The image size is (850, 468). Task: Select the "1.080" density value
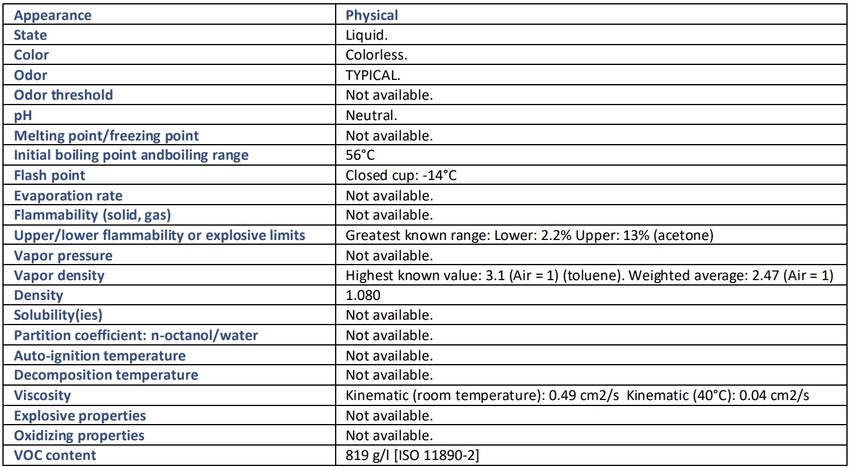click(x=363, y=295)
